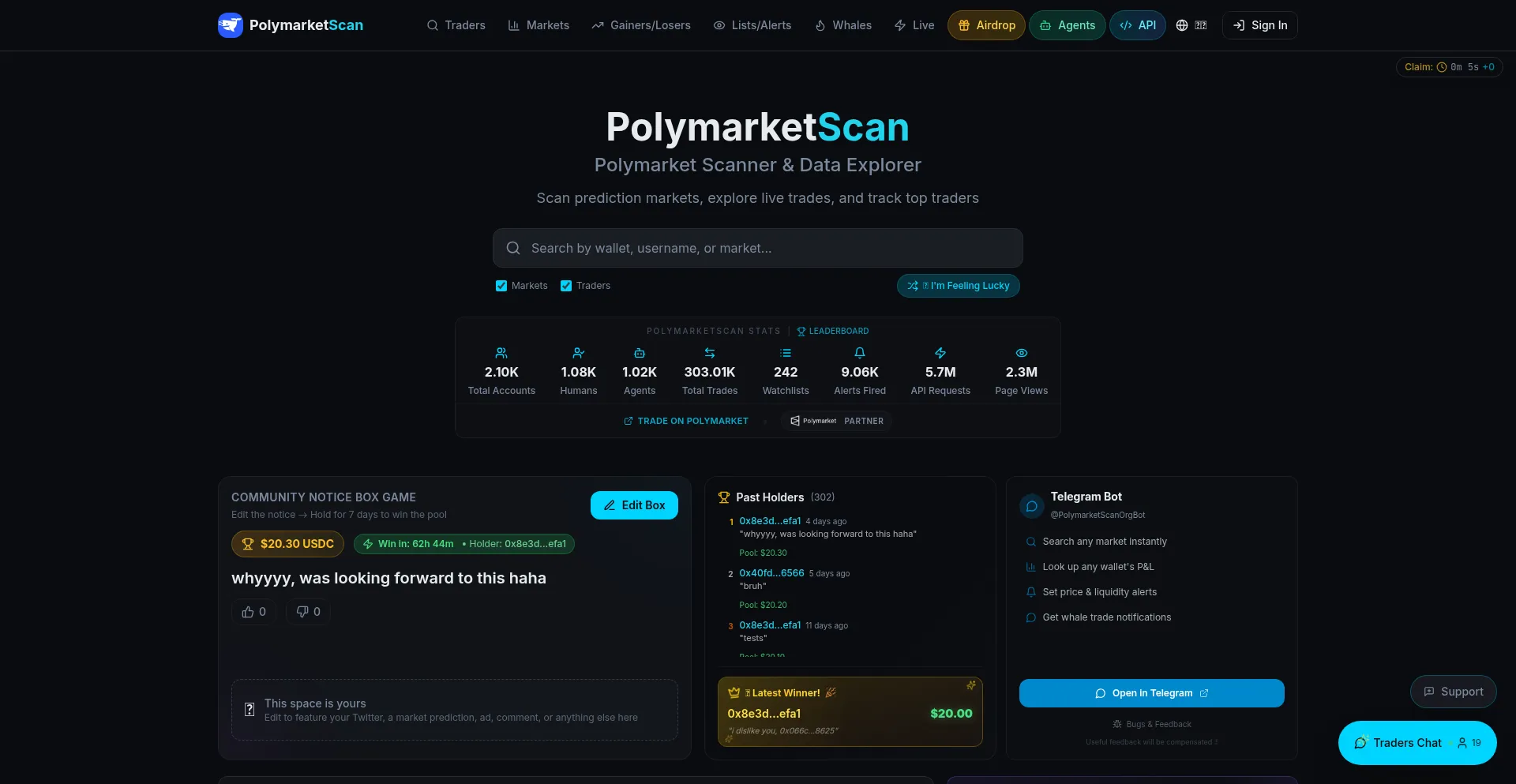Open the Agents page
The image size is (1516, 784).
(x=1067, y=25)
